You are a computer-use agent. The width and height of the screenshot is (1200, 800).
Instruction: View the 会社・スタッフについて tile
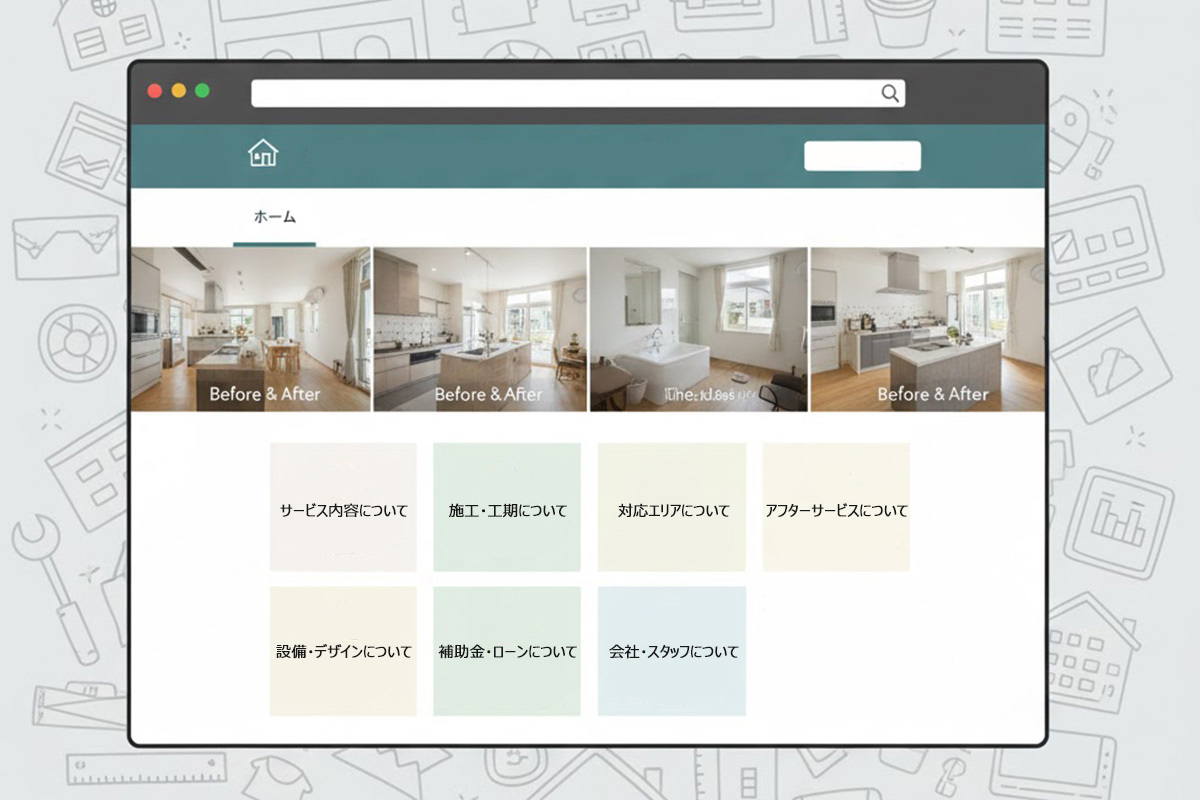click(672, 651)
